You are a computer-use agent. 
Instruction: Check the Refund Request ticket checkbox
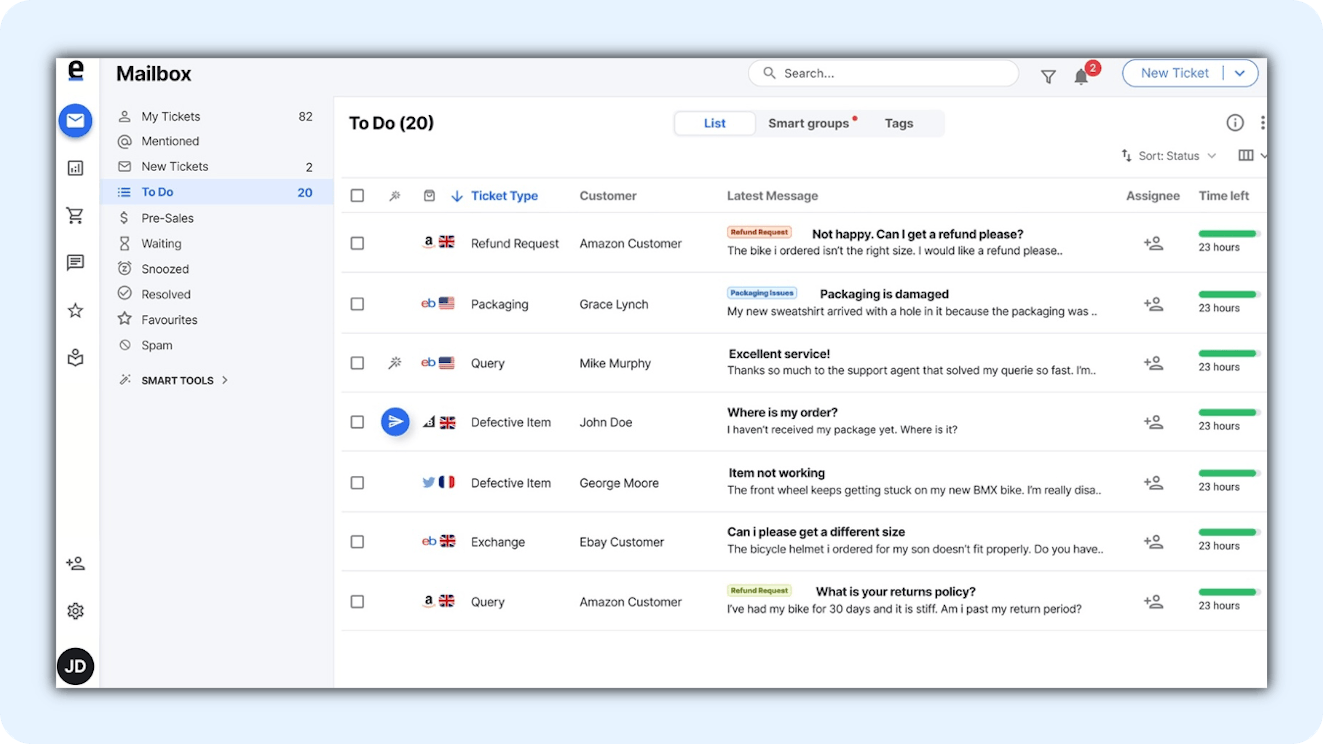[x=357, y=243]
